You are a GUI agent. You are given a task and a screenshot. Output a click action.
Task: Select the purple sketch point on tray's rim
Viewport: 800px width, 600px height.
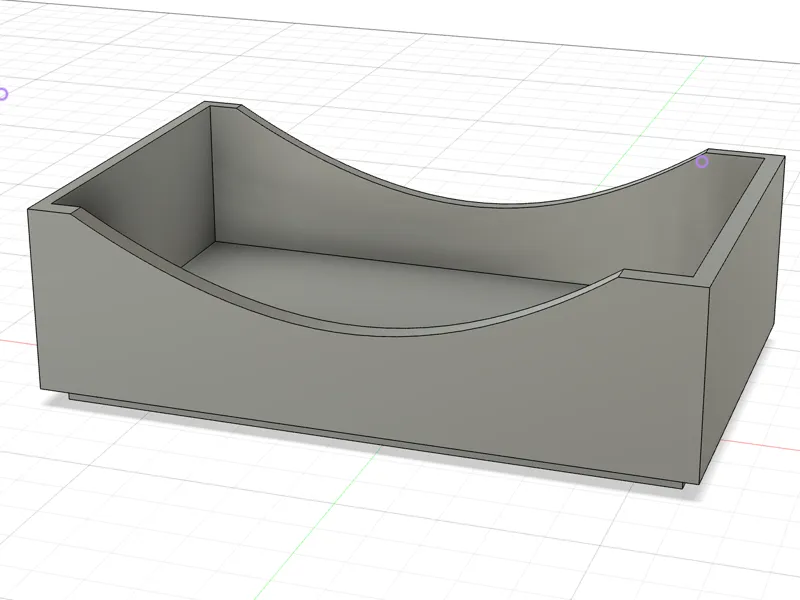click(x=702, y=162)
